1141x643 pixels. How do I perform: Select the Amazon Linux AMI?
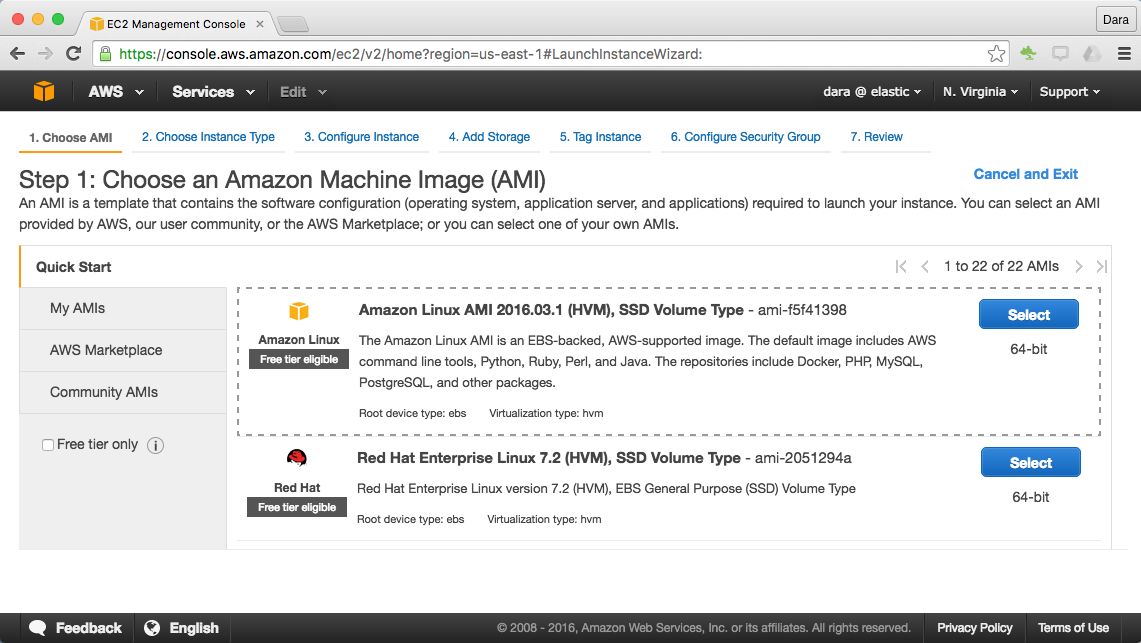tap(1028, 314)
